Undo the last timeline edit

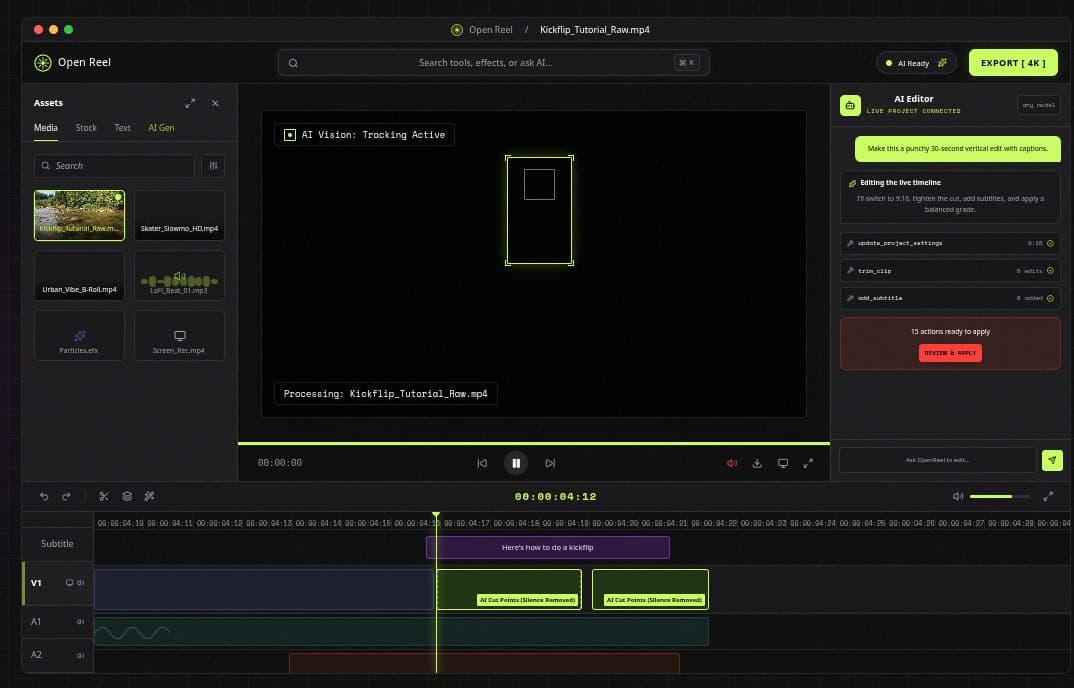pos(44,496)
